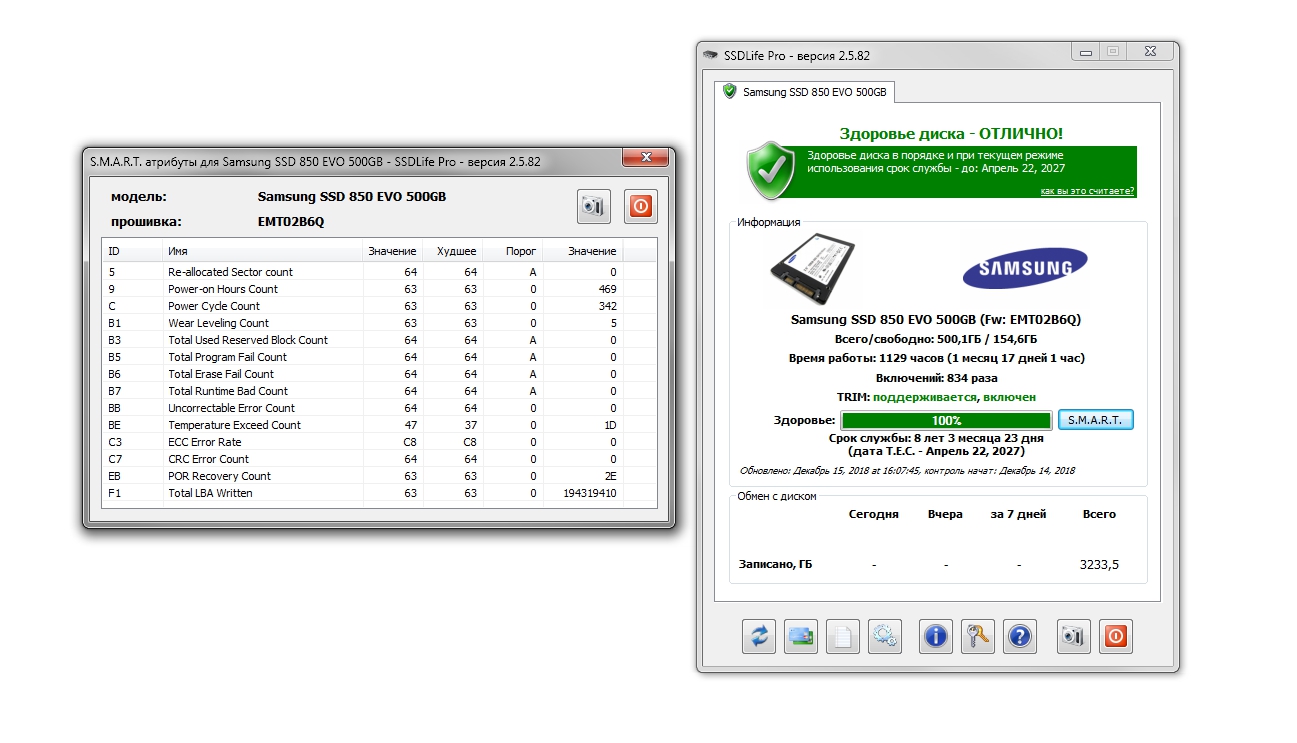Open the S.M.A.R.T. button
Screen dimensions: 1297x743
coord(1095,420)
